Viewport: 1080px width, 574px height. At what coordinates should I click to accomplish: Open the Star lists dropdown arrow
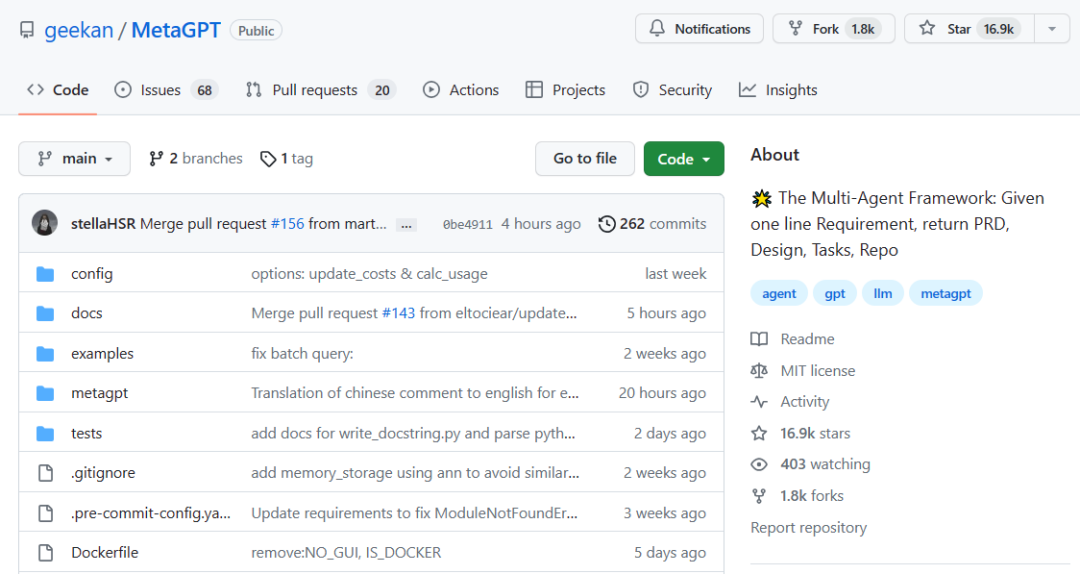(x=1052, y=29)
